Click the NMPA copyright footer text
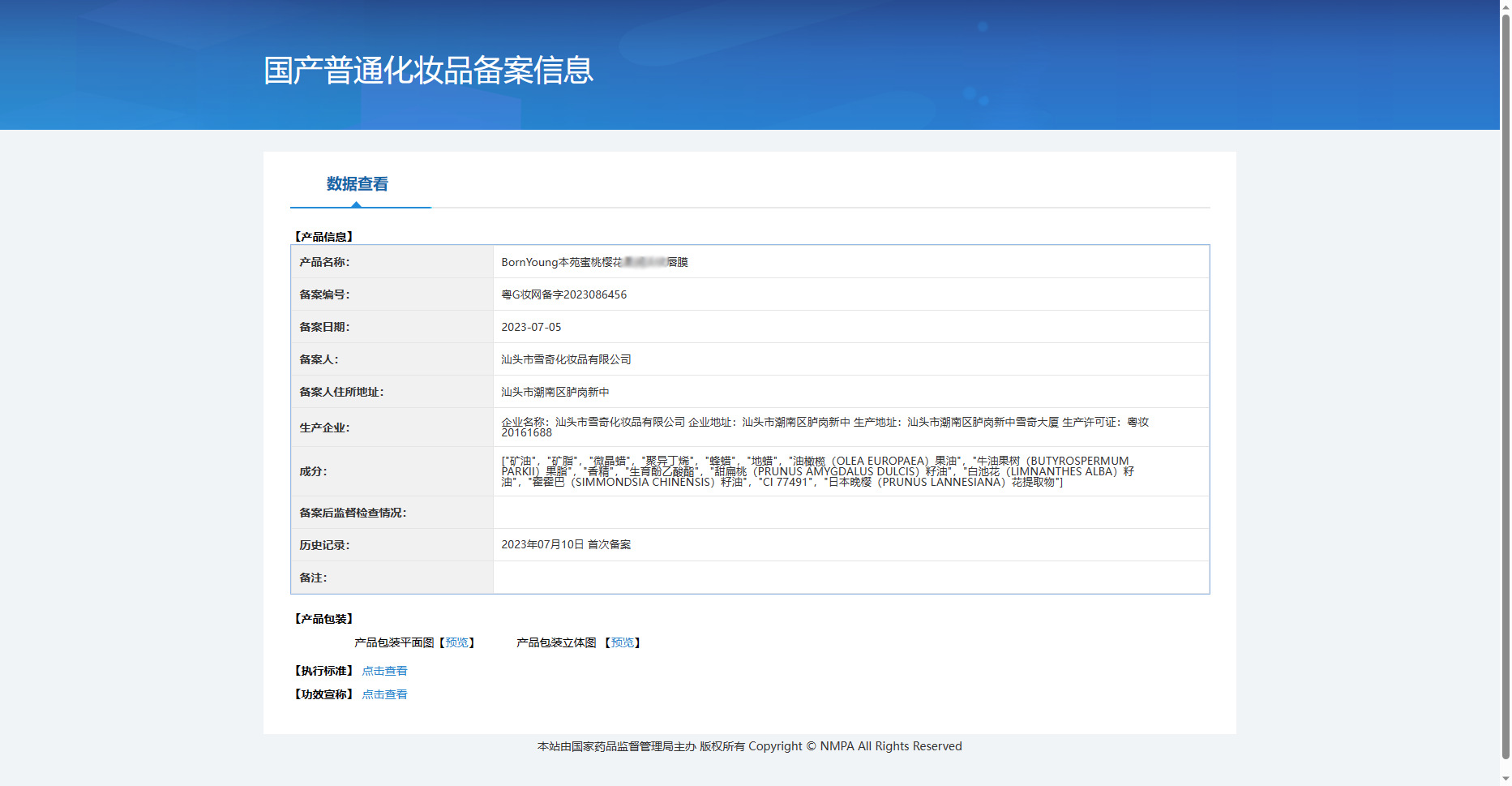Viewport: 1512px width, 786px height. point(749,746)
